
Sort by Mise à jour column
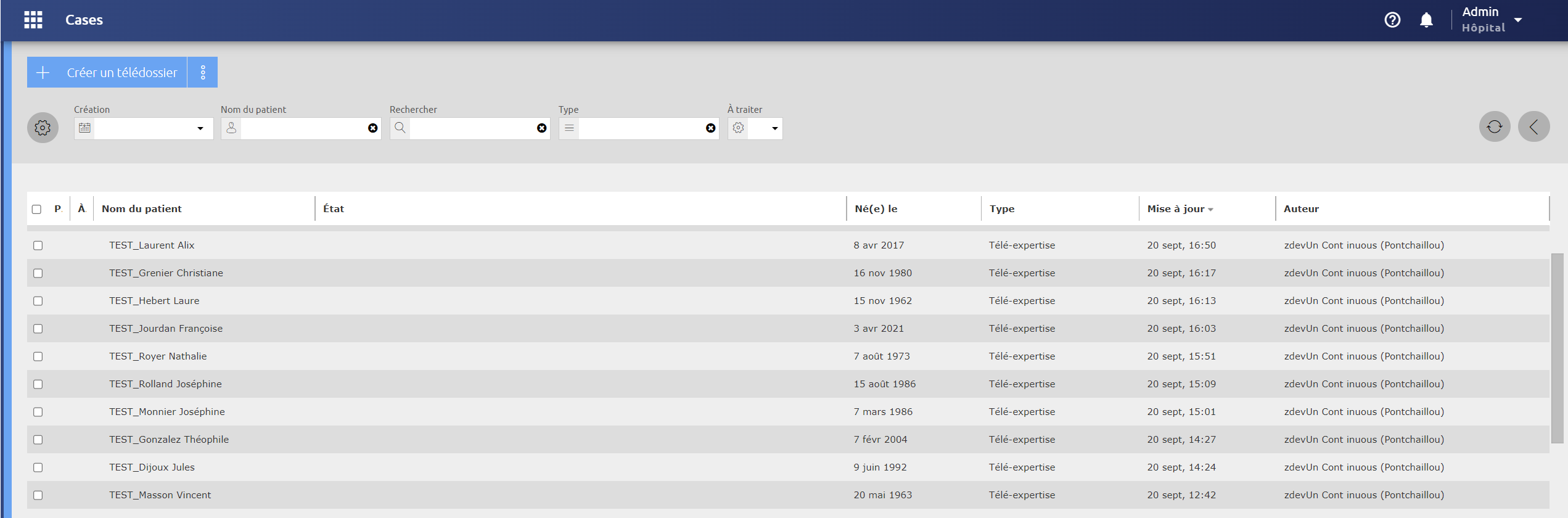coord(1180,208)
